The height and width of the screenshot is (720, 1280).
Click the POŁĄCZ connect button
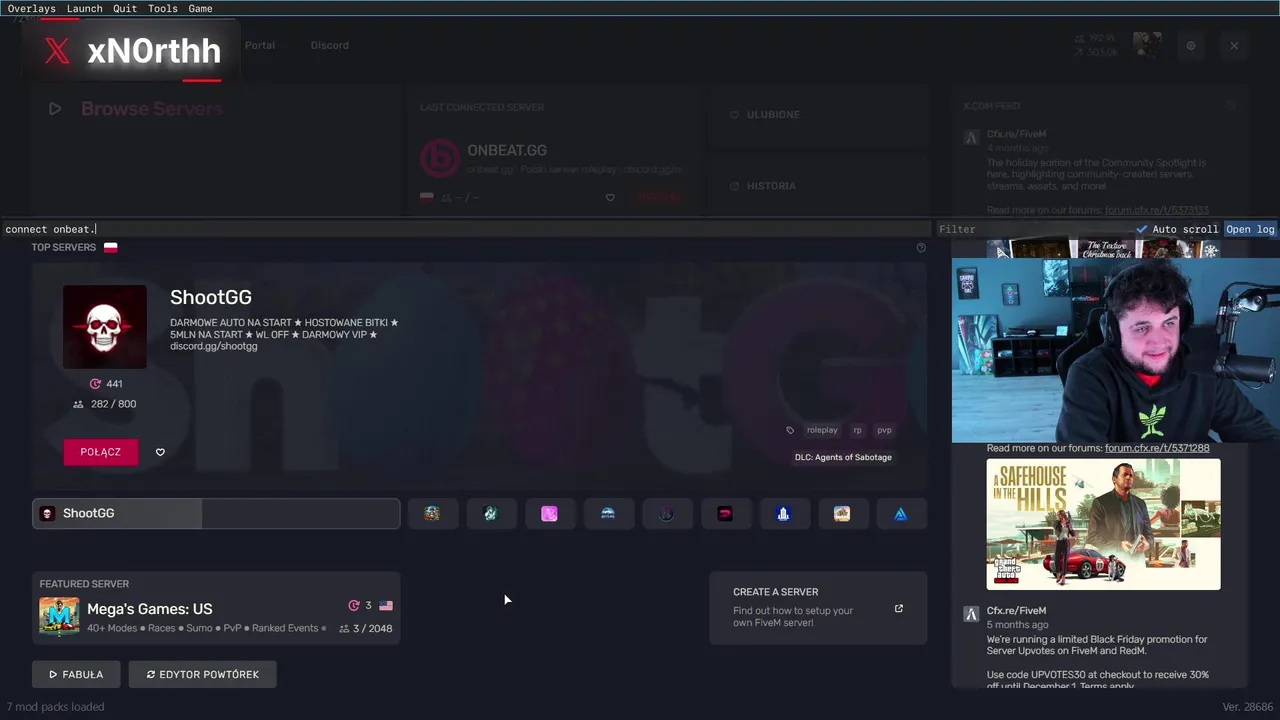click(x=100, y=452)
